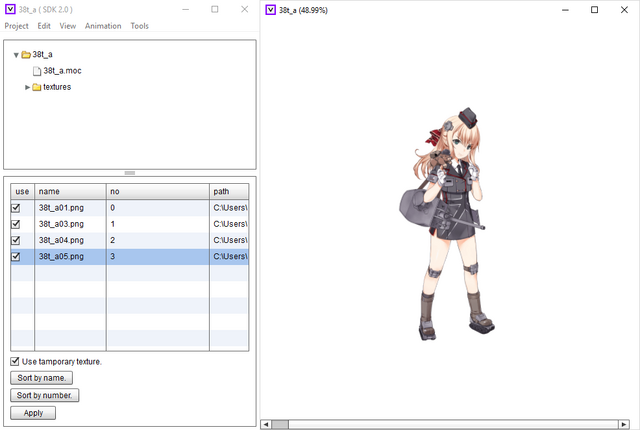Click the path cell of 38t_a01.png
The height and width of the screenshot is (430, 640).
click(229, 208)
